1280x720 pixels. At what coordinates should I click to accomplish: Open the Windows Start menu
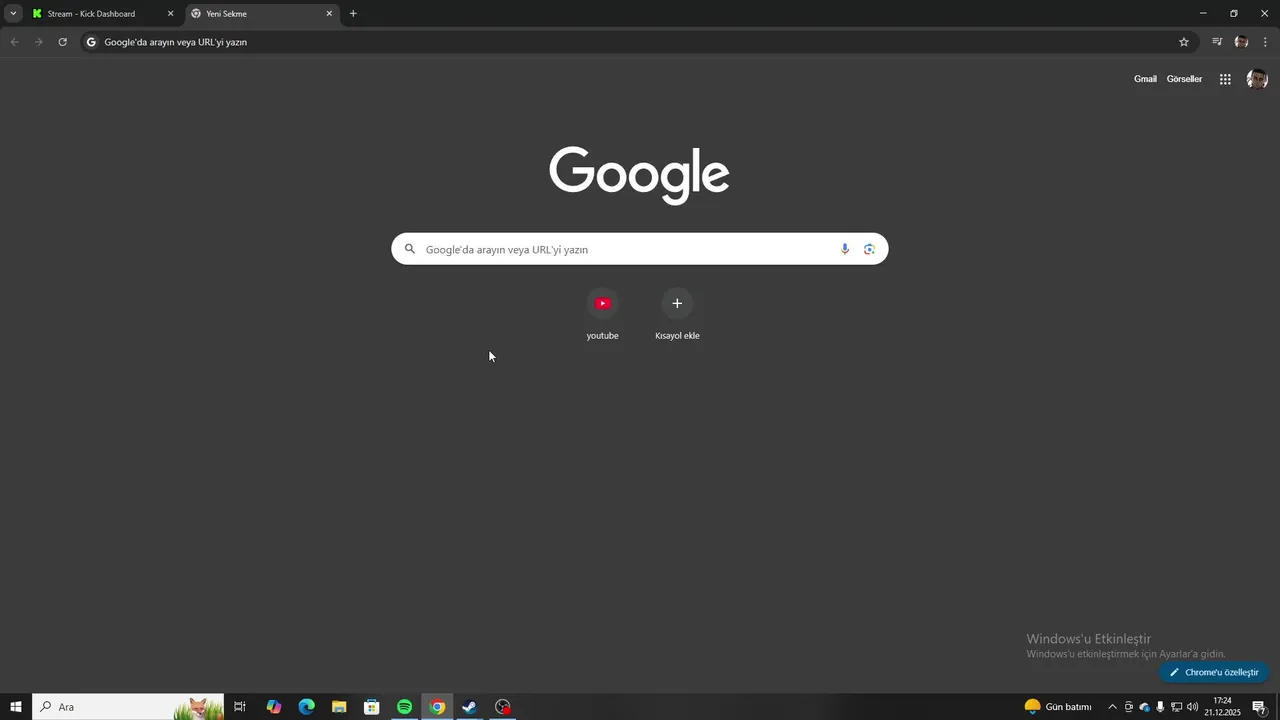pos(16,707)
